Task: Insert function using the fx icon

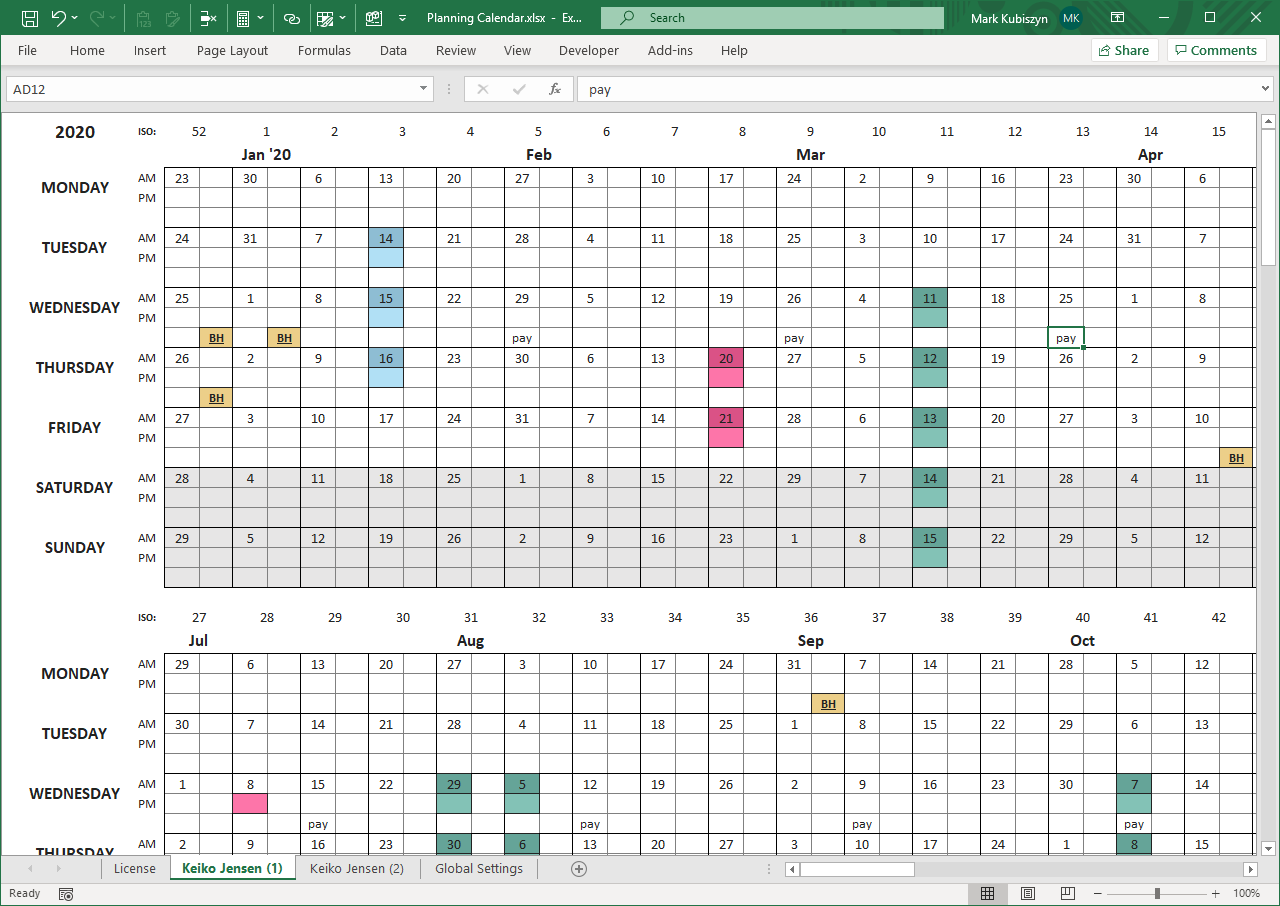Action: click(554, 89)
